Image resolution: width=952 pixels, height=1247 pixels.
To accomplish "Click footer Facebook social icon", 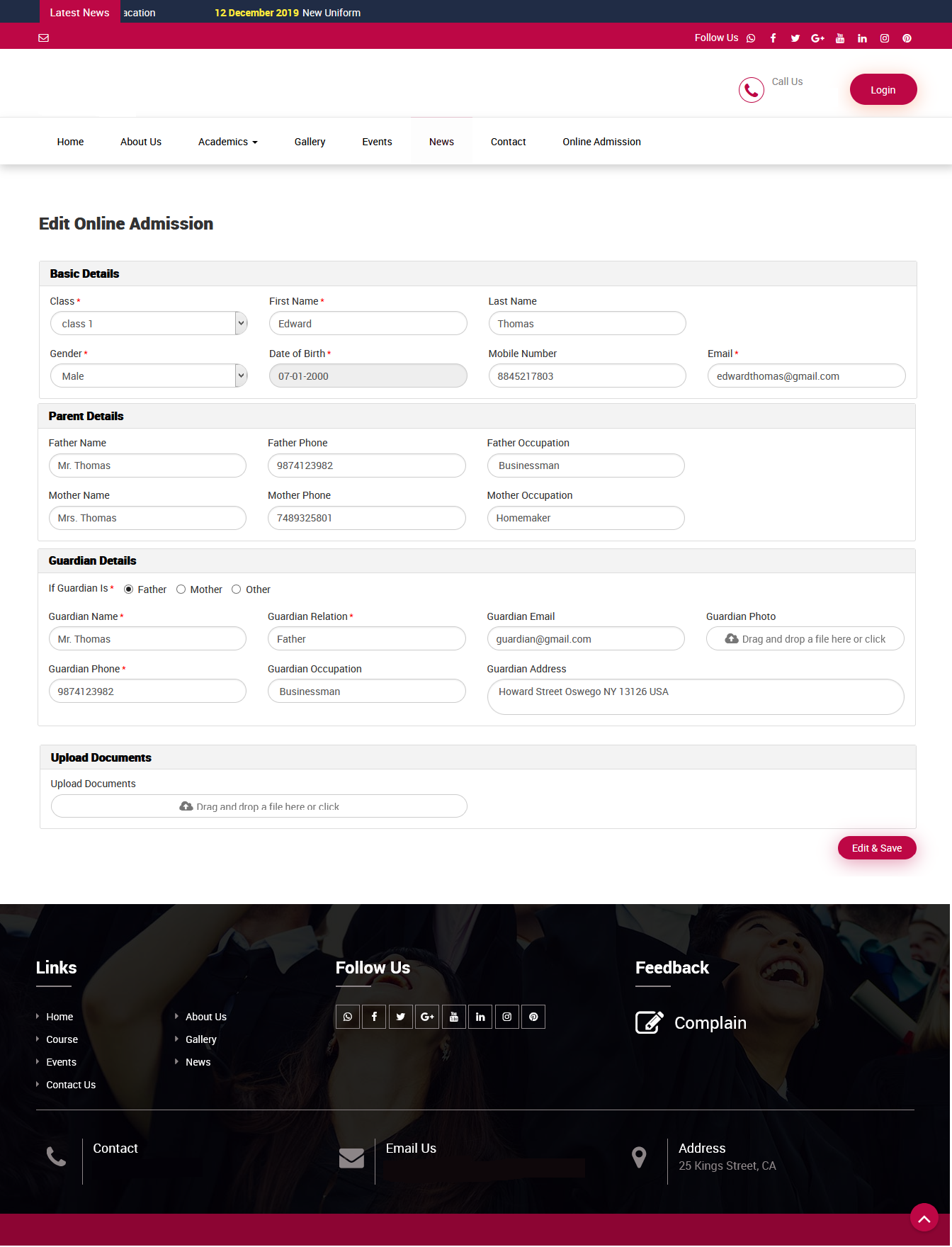I will click(374, 1017).
